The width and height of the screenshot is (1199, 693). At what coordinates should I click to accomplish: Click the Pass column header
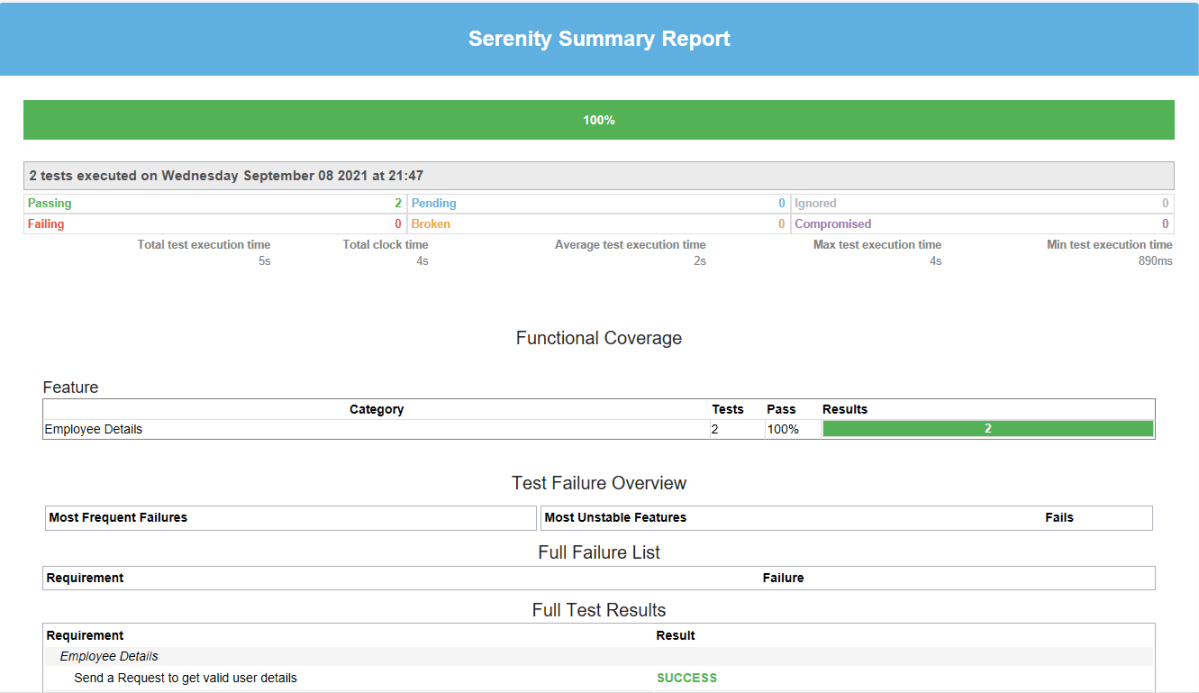pos(781,409)
